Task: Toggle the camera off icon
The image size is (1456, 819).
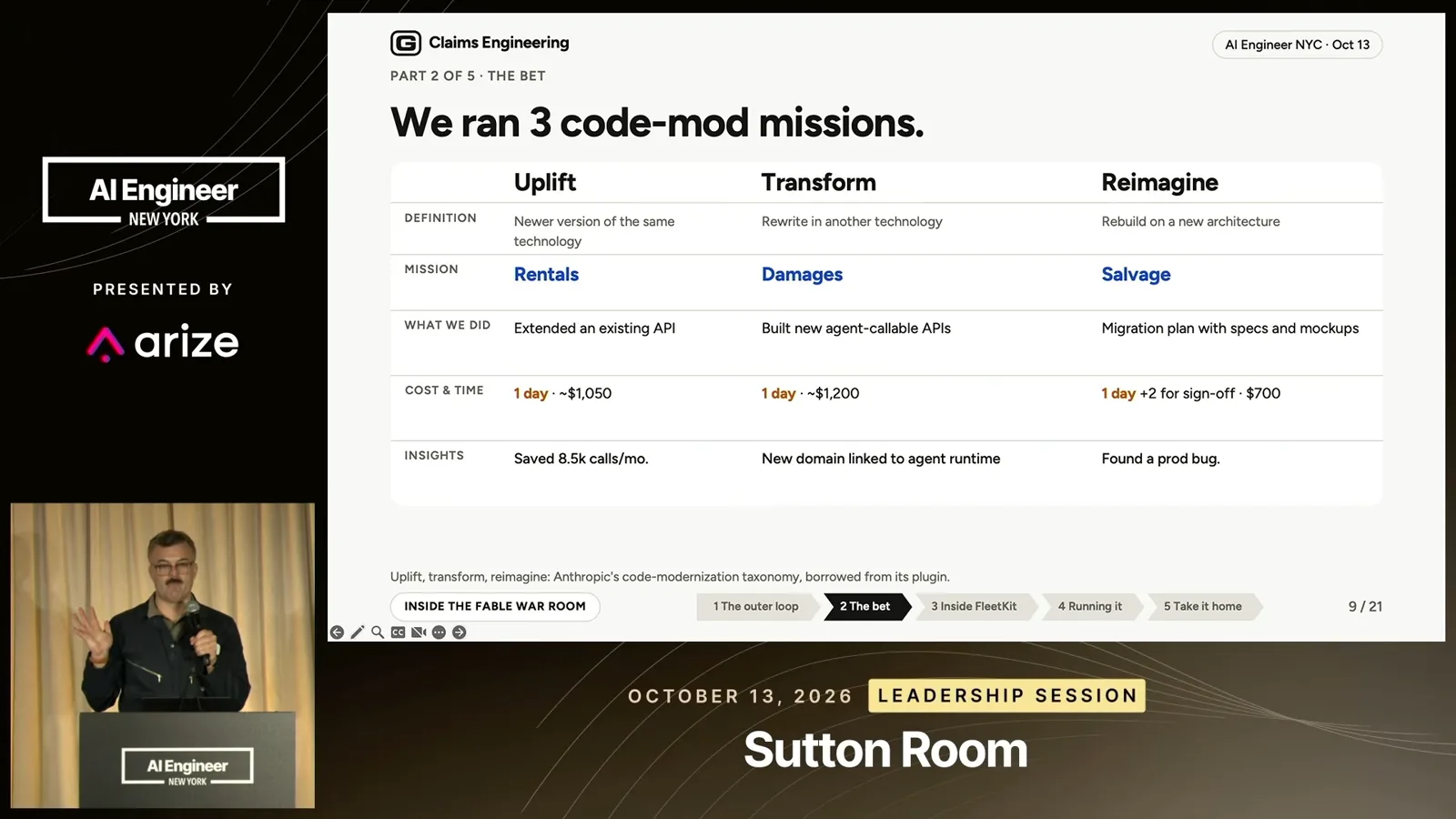Action: pos(419,632)
